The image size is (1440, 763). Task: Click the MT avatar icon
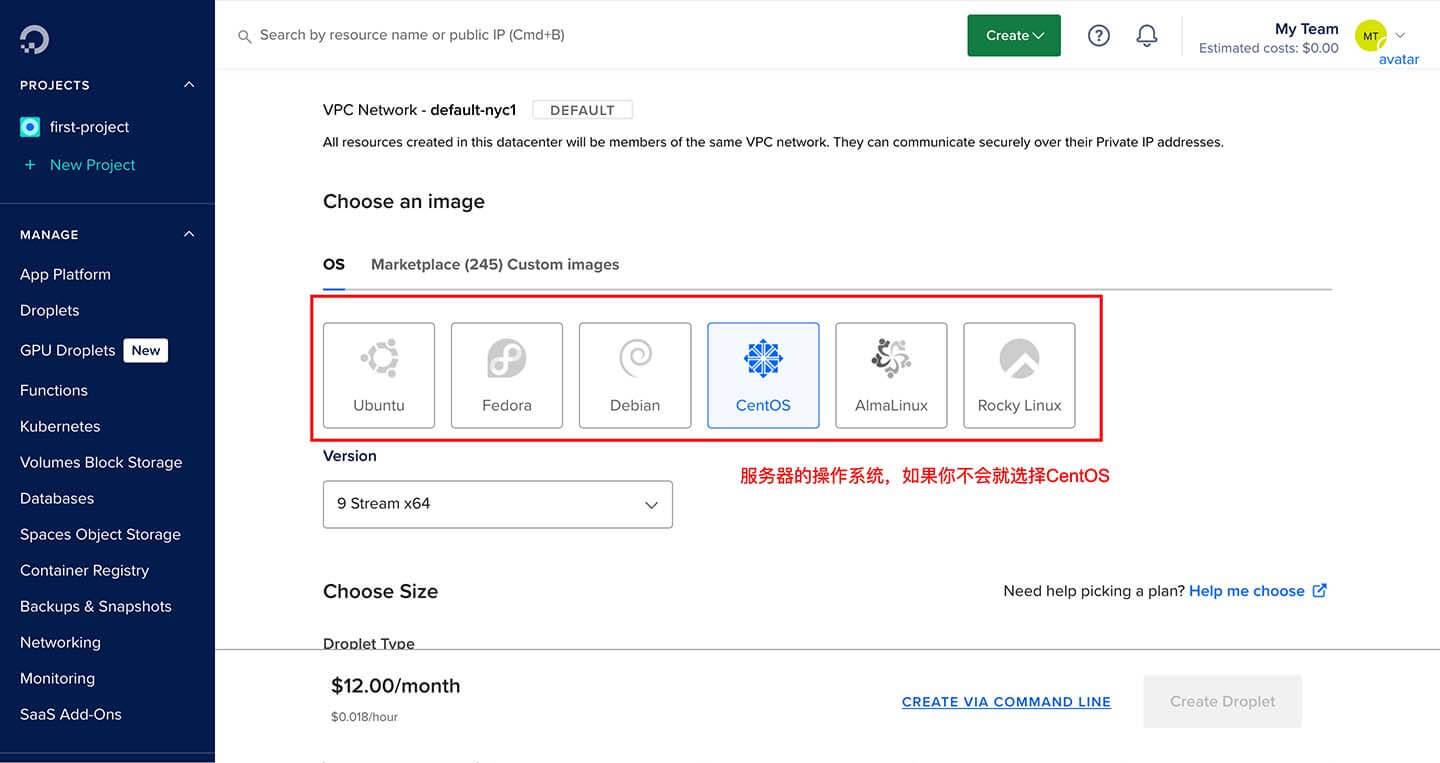point(1370,36)
